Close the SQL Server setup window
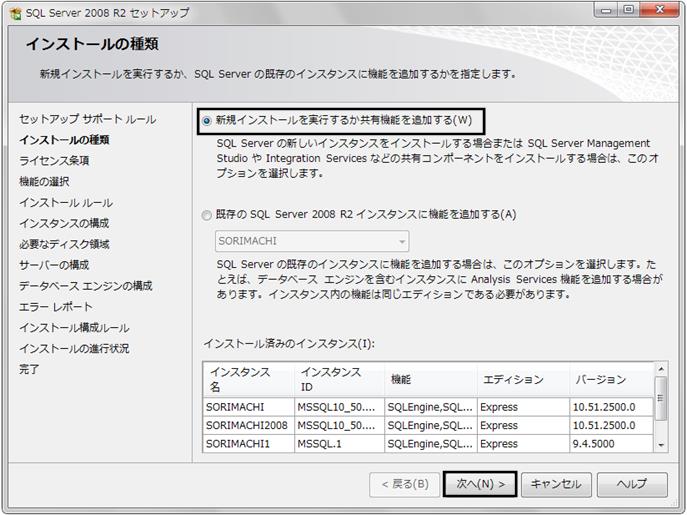This screenshot has height=515, width=687. coord(660,10)
